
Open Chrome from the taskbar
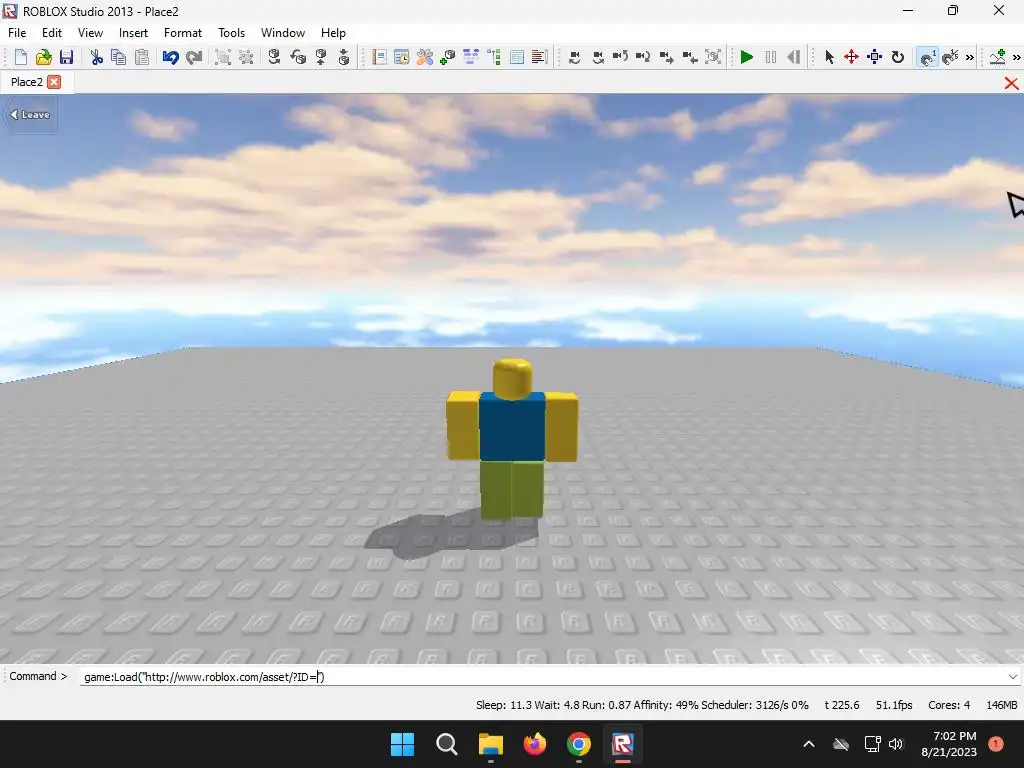[579, 744]
